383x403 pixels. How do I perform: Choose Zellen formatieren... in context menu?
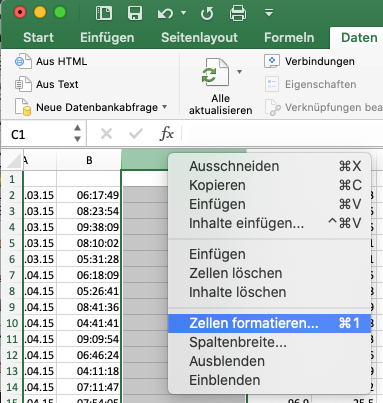pyautogui.click(x=269, y=323)
